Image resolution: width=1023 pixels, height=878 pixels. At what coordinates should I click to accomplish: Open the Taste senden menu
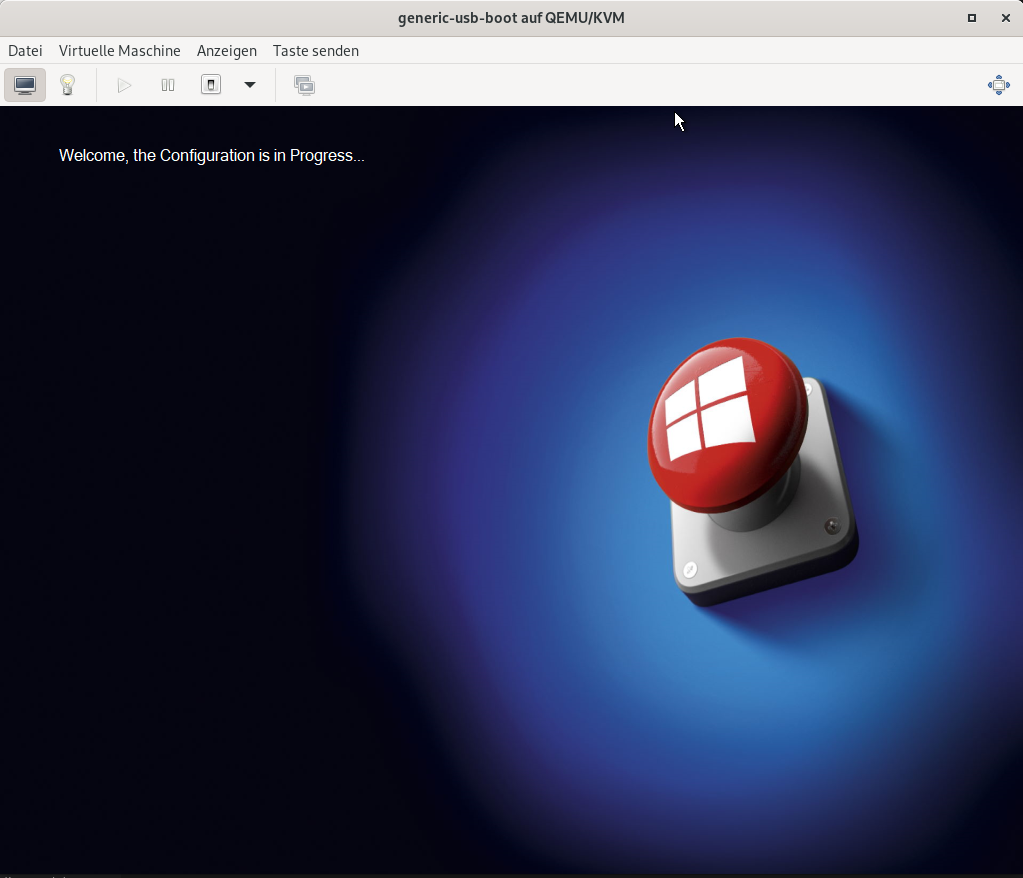(316, 51)
